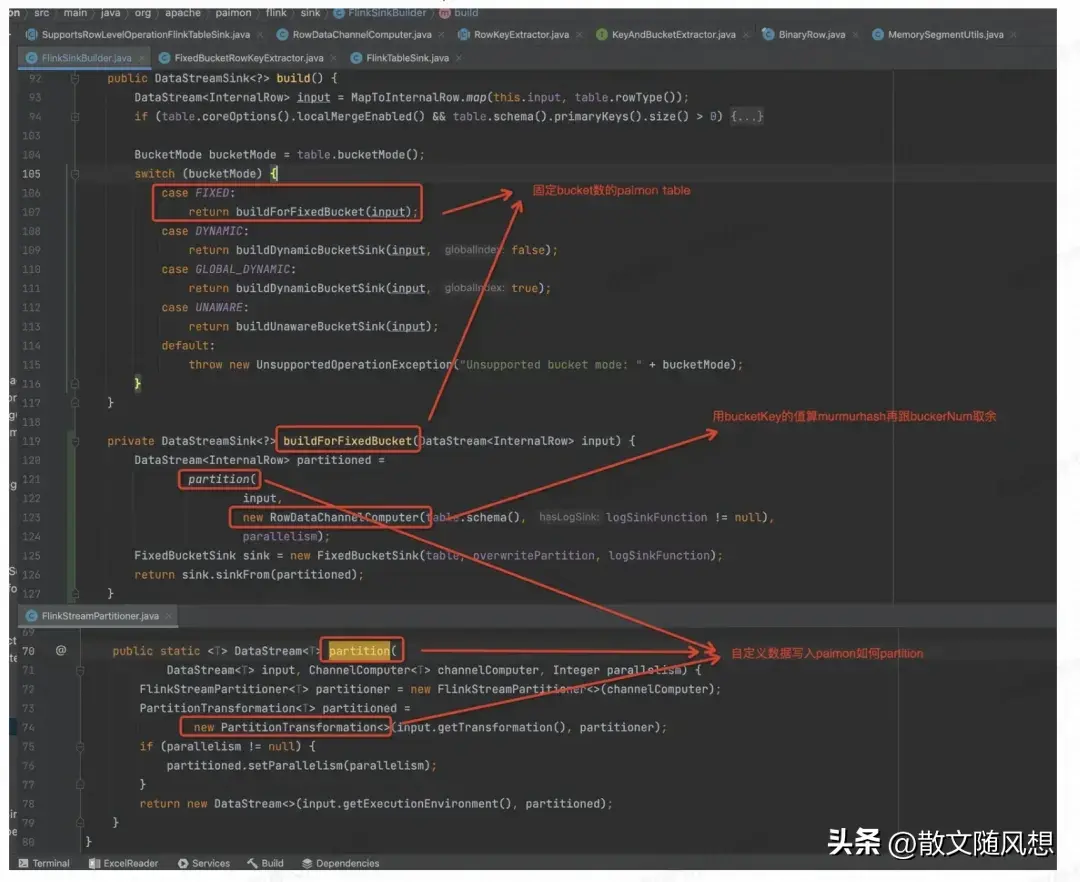Image resolution: width=1080 pixels, height=882 pixels.
Task: Click the @ gutter icon on line 70
Action: [61, 650]
